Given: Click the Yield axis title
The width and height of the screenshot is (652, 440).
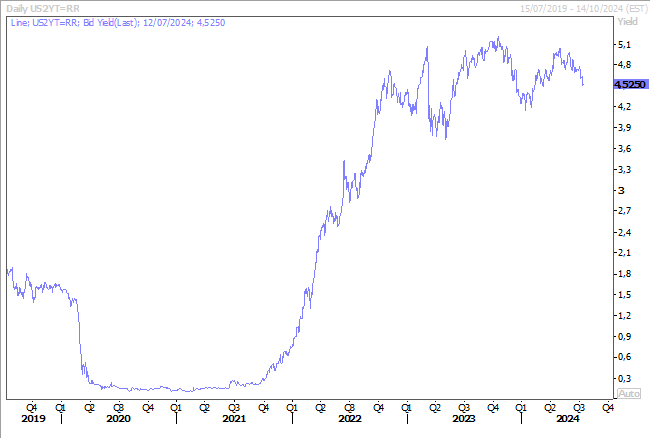Looking at the screenshot, I should click(x=629, y=23).
